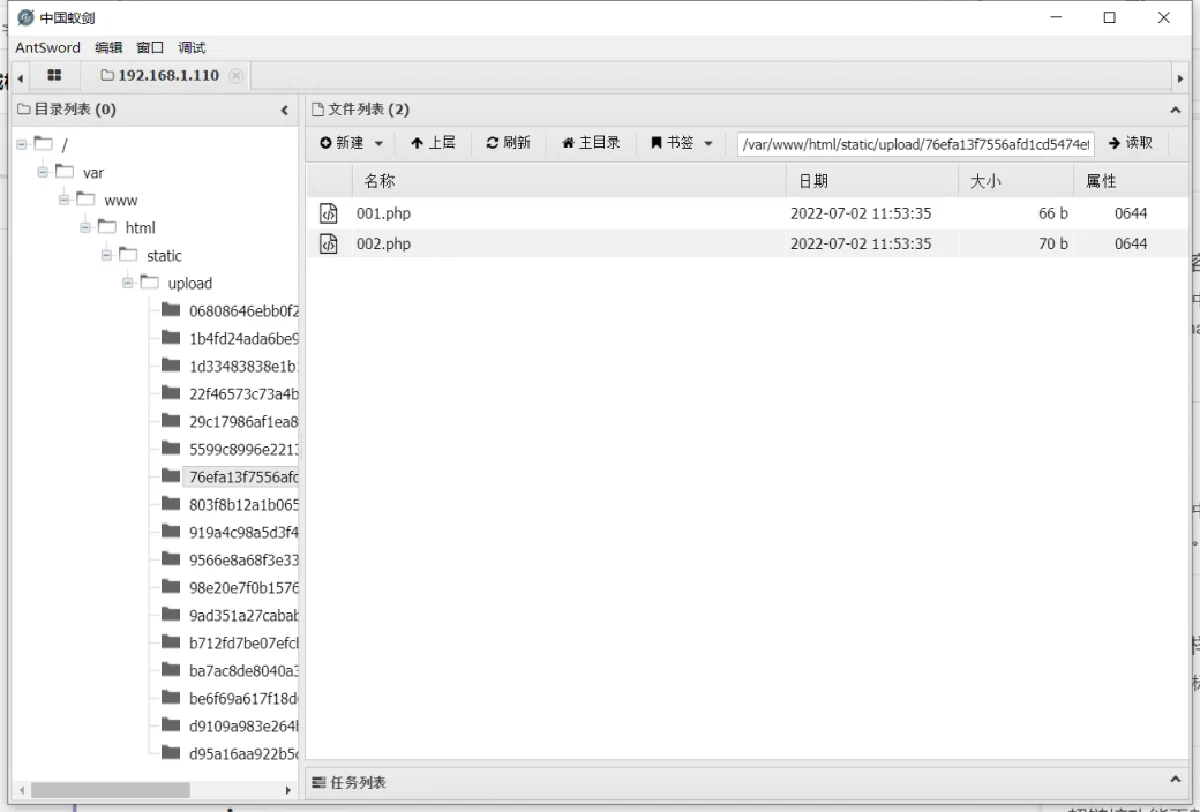
Task: Open the 调试 menu
Action: click(x=192, y=47)
